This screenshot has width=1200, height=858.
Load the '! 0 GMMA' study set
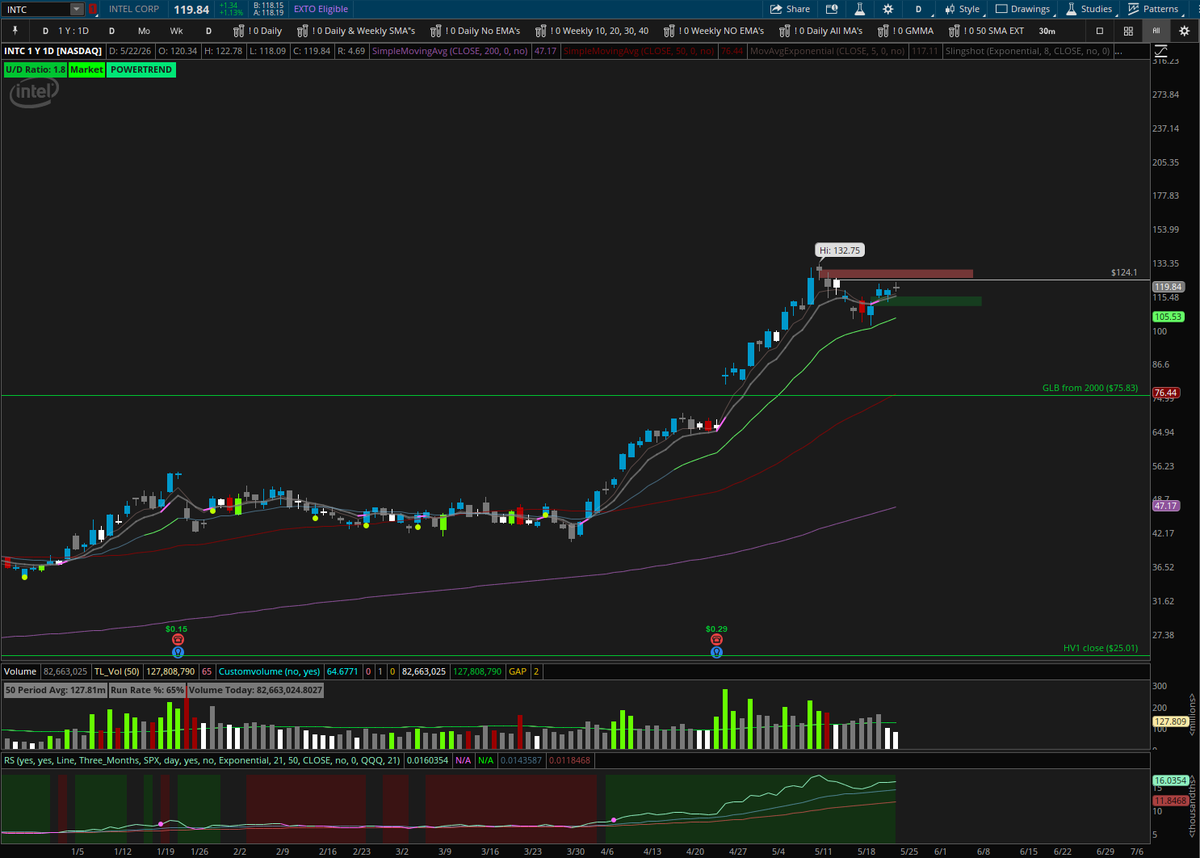click(904, 31)
